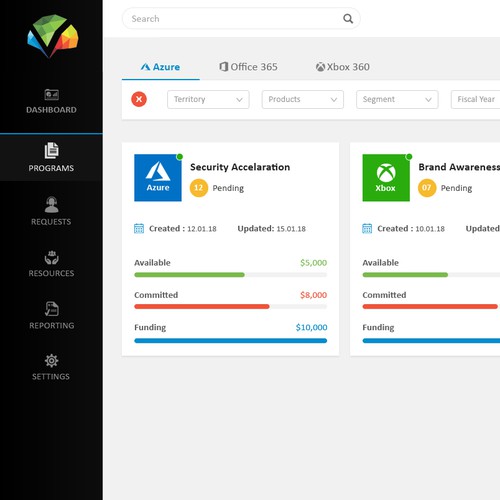Click the $10,000 funding amount

coord(311,327)
